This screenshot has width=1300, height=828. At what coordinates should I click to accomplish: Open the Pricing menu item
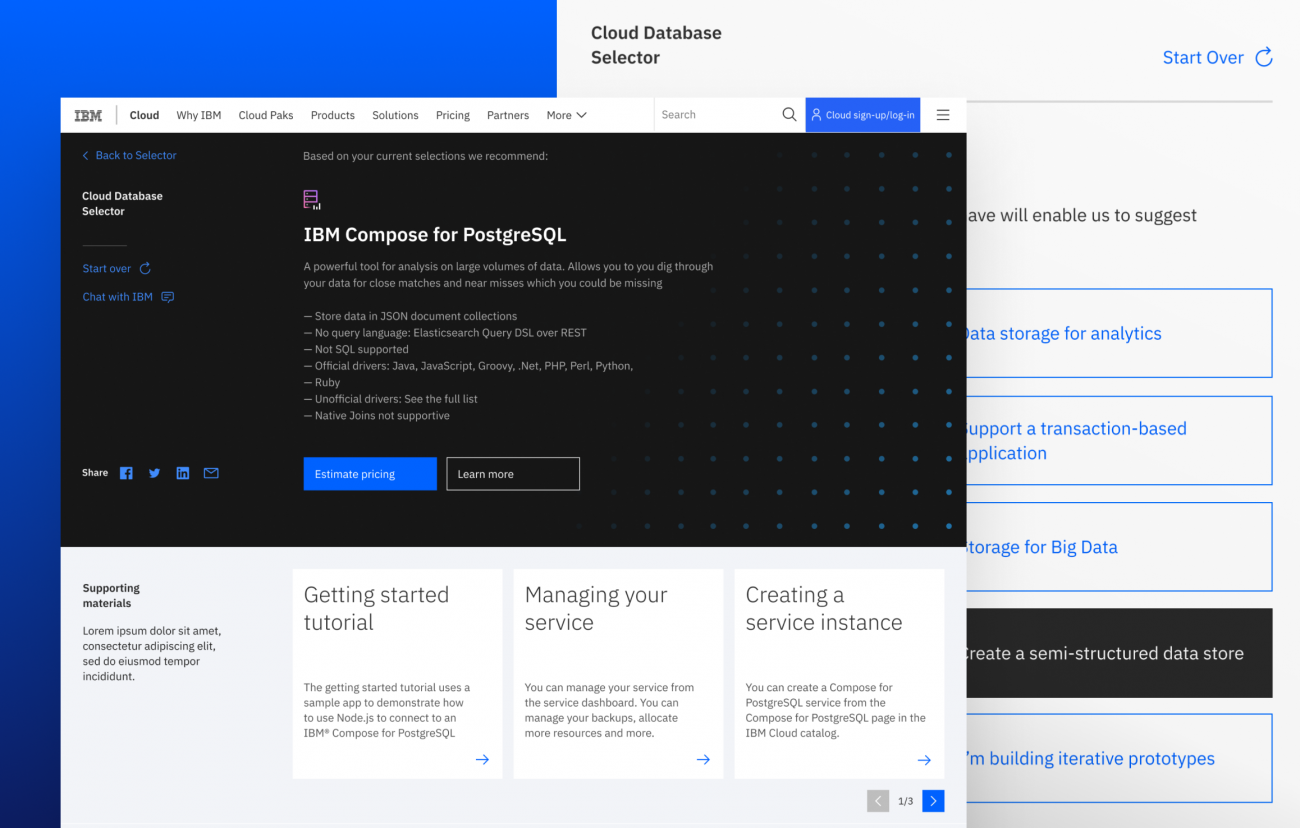click(453, 115)
